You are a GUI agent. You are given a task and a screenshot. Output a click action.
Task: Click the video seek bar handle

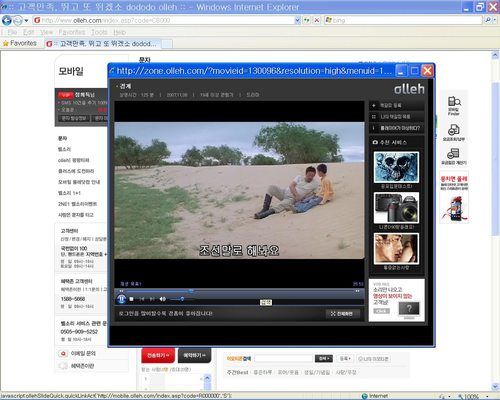pyautogui.click(x=191, y=291)
